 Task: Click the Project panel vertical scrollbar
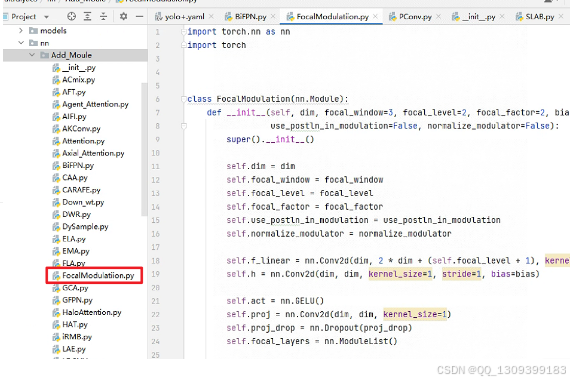(144, 149)
